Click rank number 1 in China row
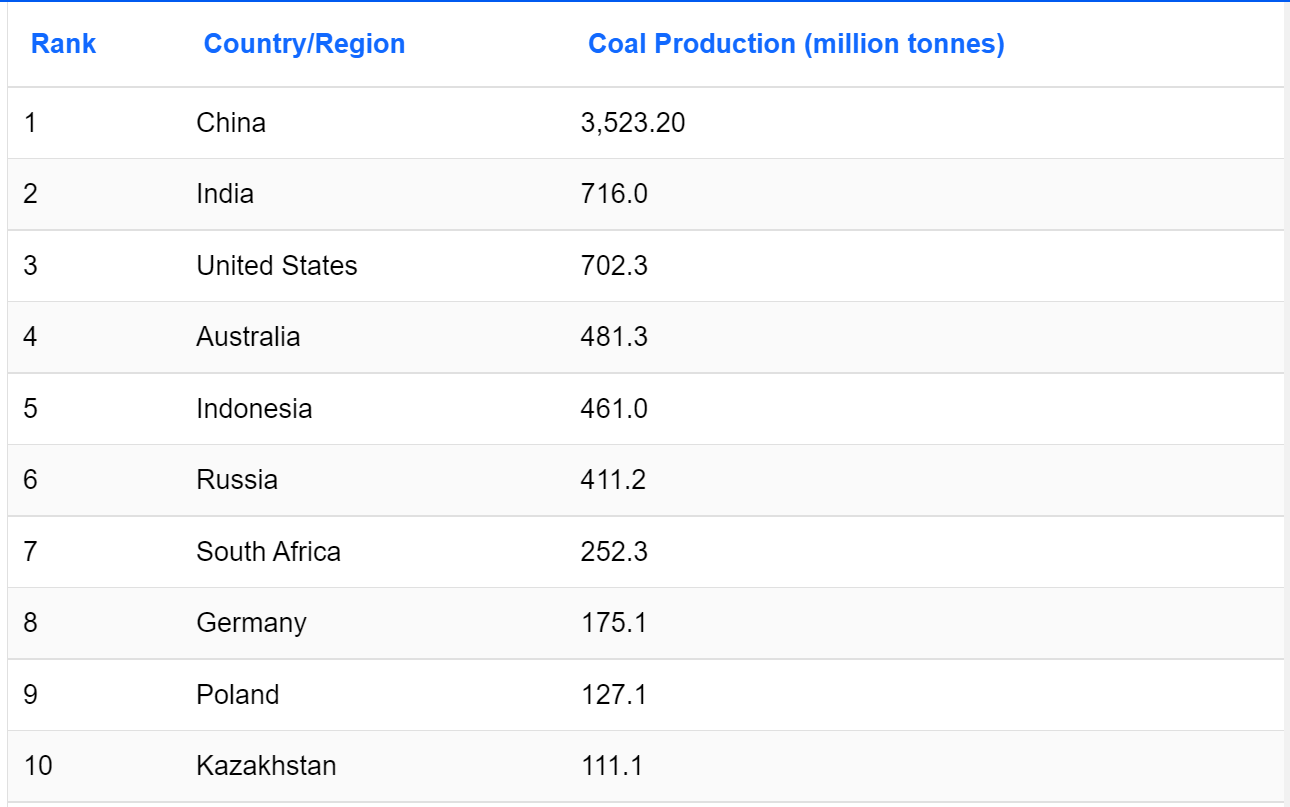This screenshot has height=807, width=1290. tap(30, 123)
